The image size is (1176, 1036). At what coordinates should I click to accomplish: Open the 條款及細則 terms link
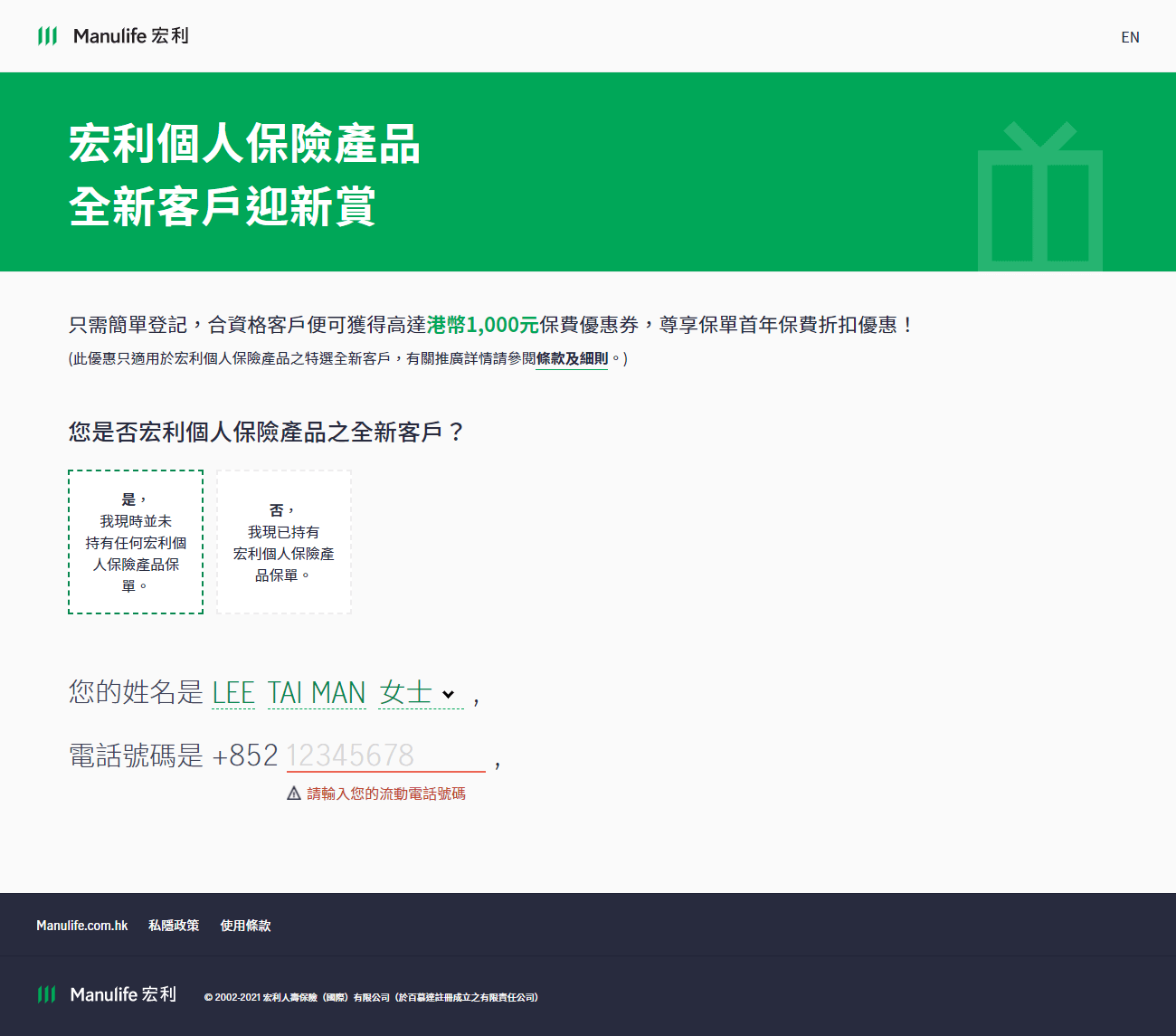click(572, 358)
